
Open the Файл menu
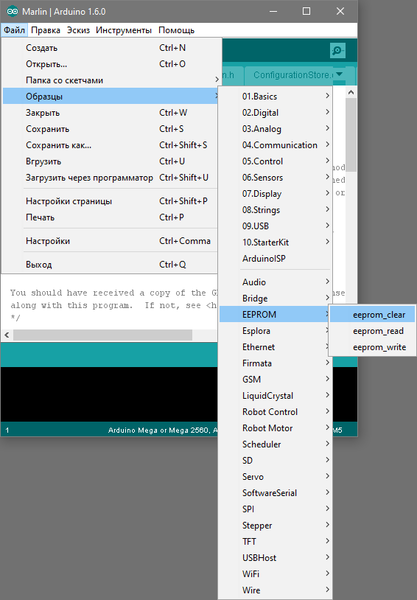pyautogui.click(x=14, y=30)
